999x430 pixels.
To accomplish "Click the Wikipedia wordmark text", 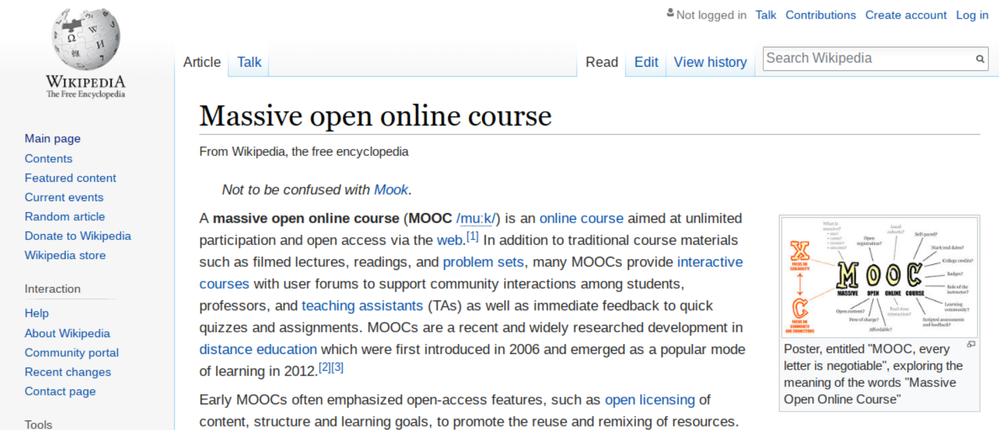I will (x=85, y=82).
